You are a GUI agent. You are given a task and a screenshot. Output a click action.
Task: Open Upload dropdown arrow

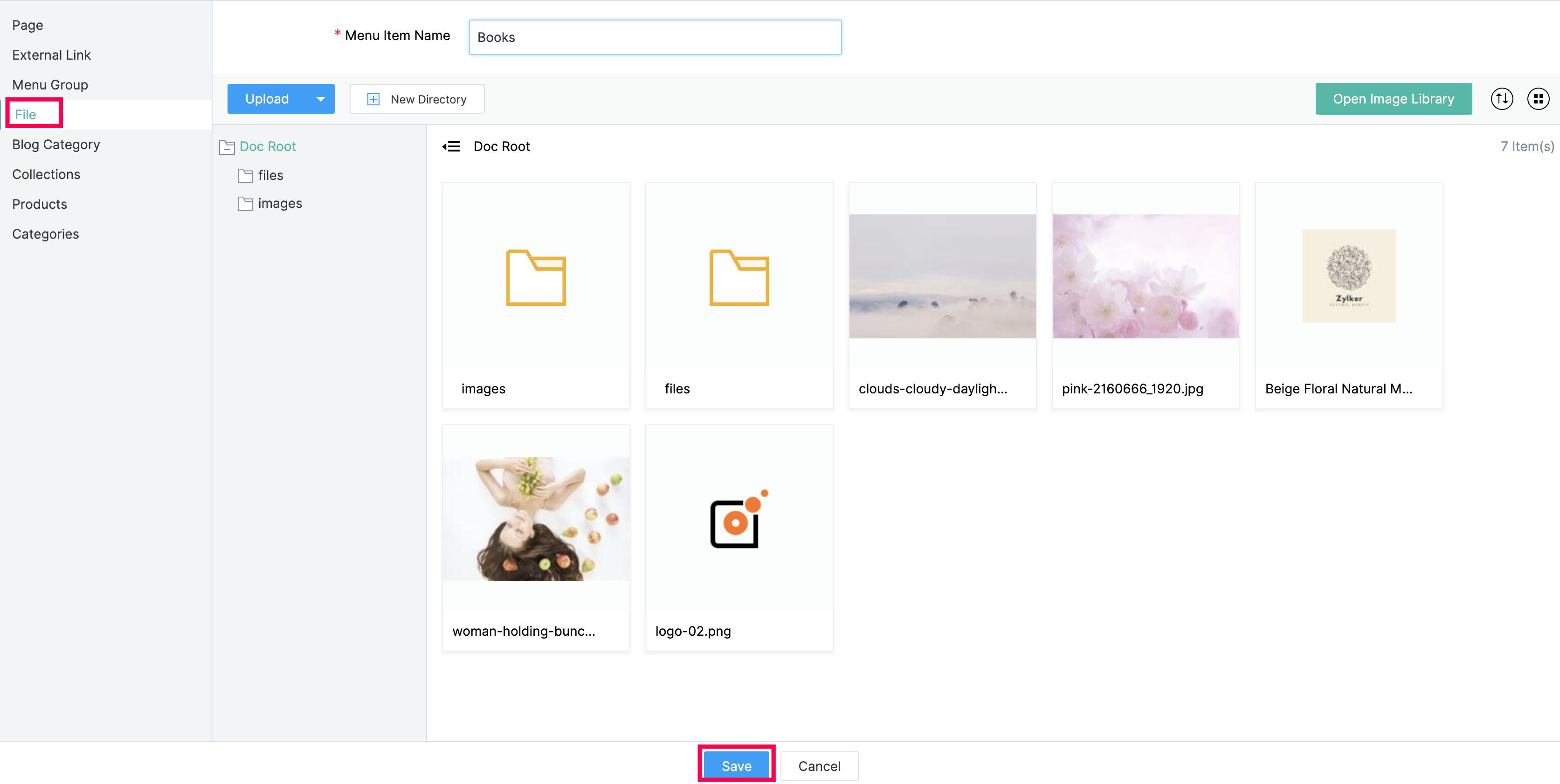(320, 99)
